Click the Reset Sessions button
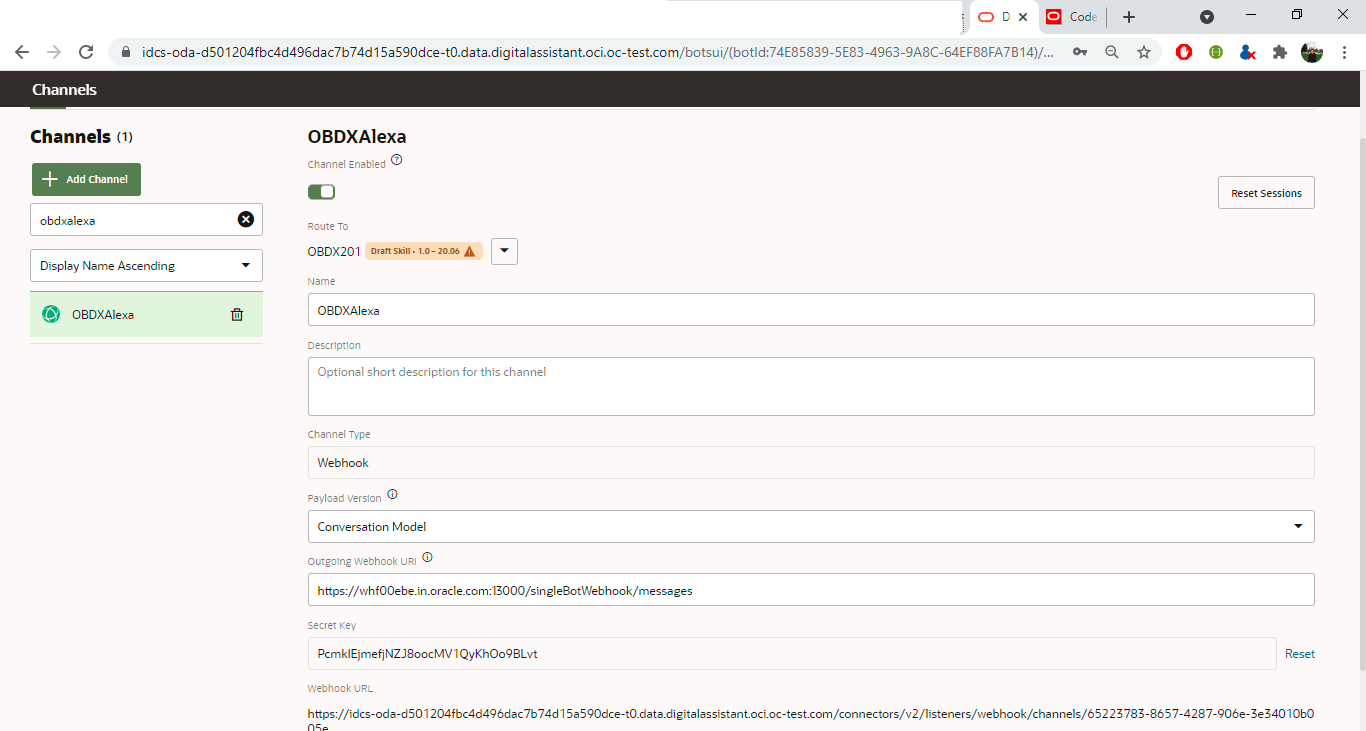This screenshot has height=731, width=1366. point(1266,193)
